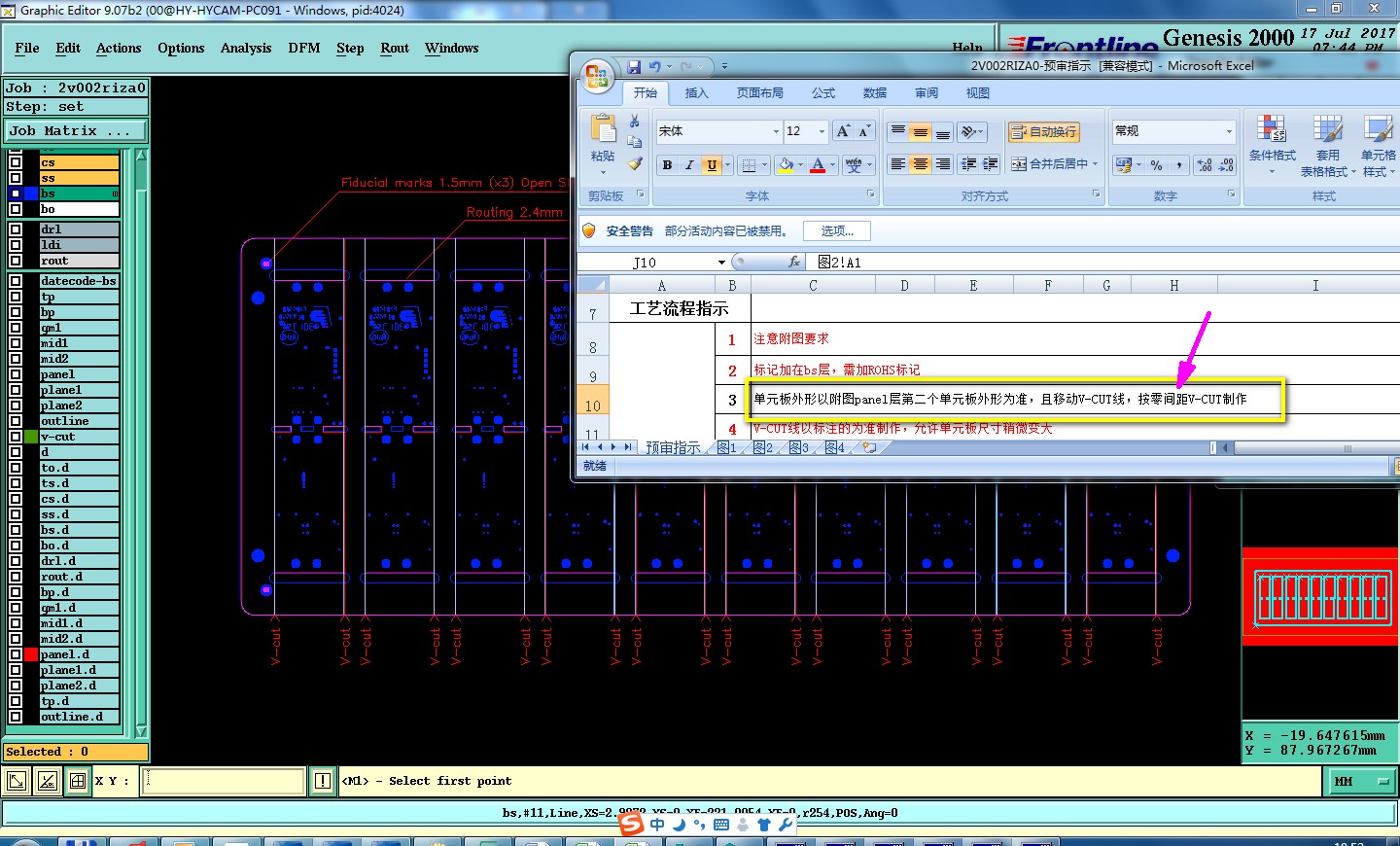Switch to the 图2 sheet tab
Viewport: 1400px width, 846px height.
click(x=762, y=447)
